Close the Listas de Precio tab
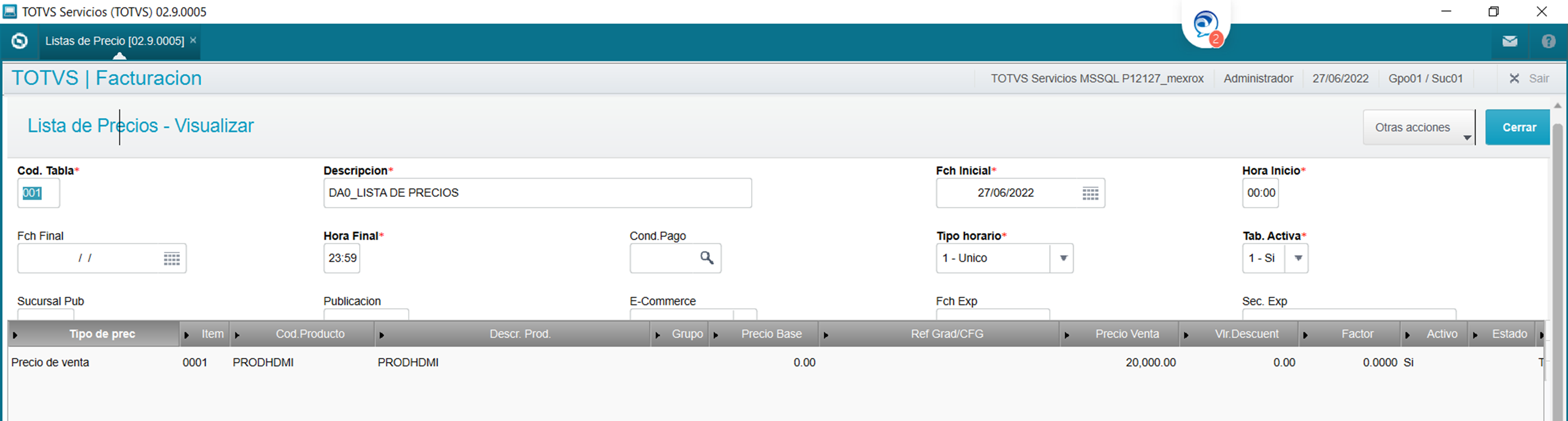The width and height of the screenshot is (1568, 421). point(193,40)
